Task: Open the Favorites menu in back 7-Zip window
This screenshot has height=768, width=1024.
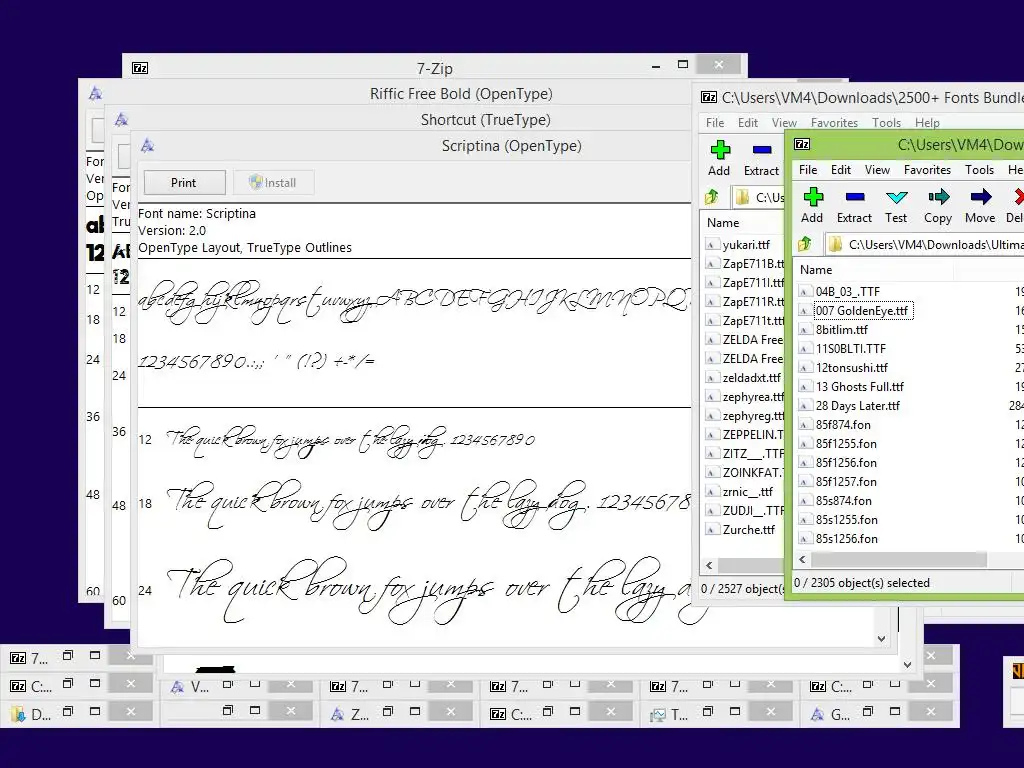Action: [x=834, y=123]
